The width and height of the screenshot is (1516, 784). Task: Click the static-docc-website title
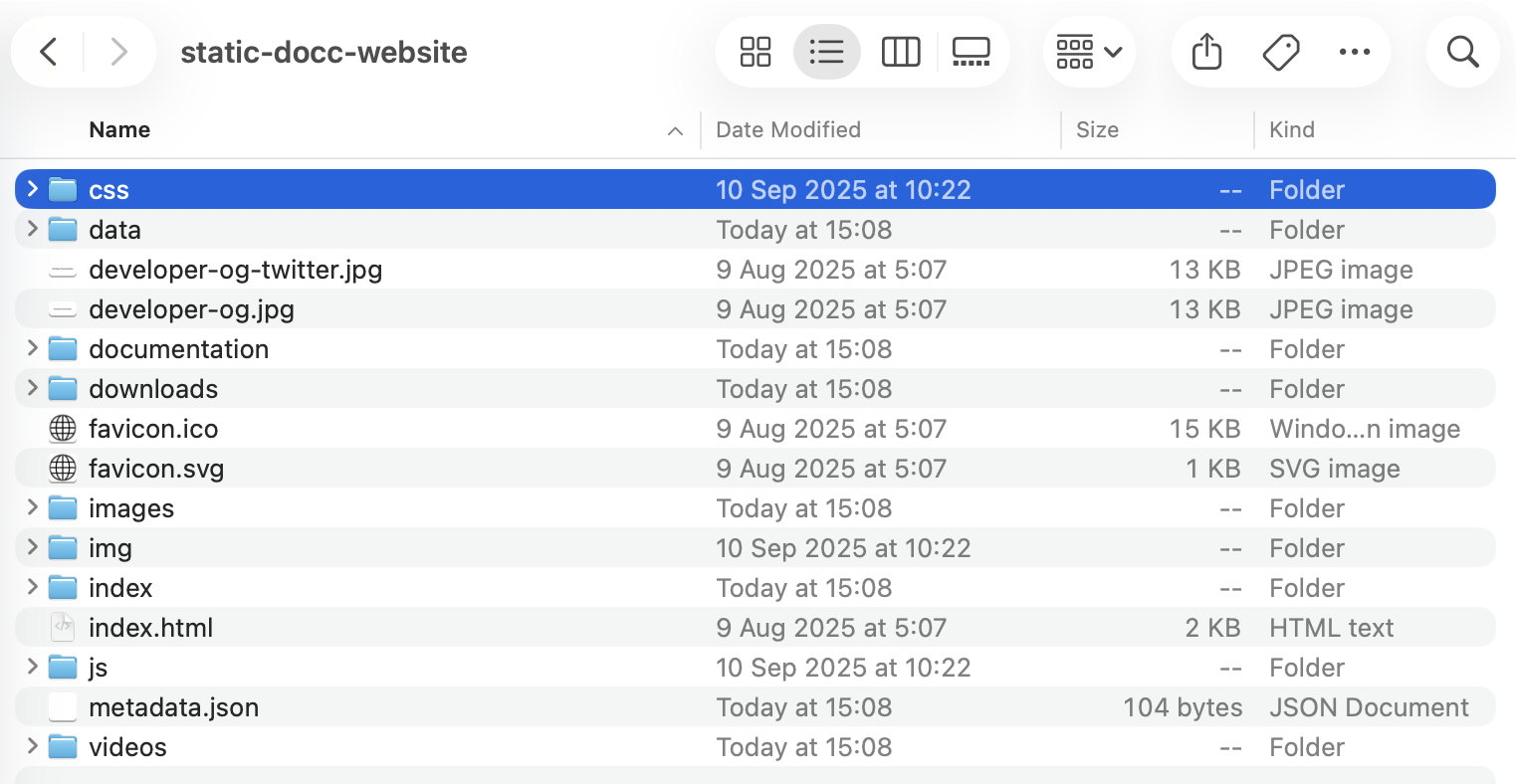tap(324, 51)
